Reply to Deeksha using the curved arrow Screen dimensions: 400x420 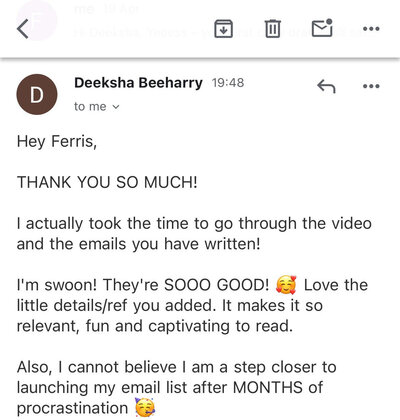point(326,86)
